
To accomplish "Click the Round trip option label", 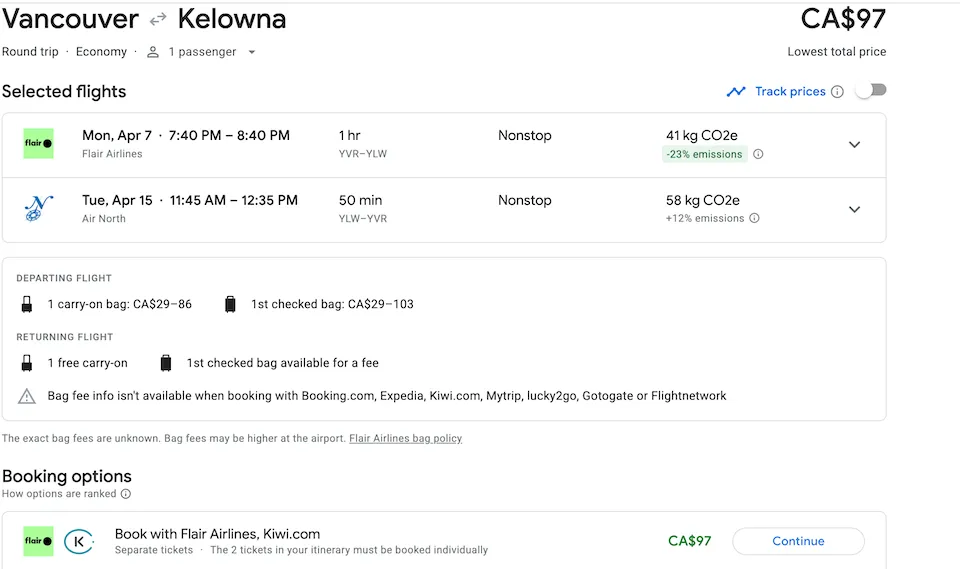I will (x=30, y=52).
